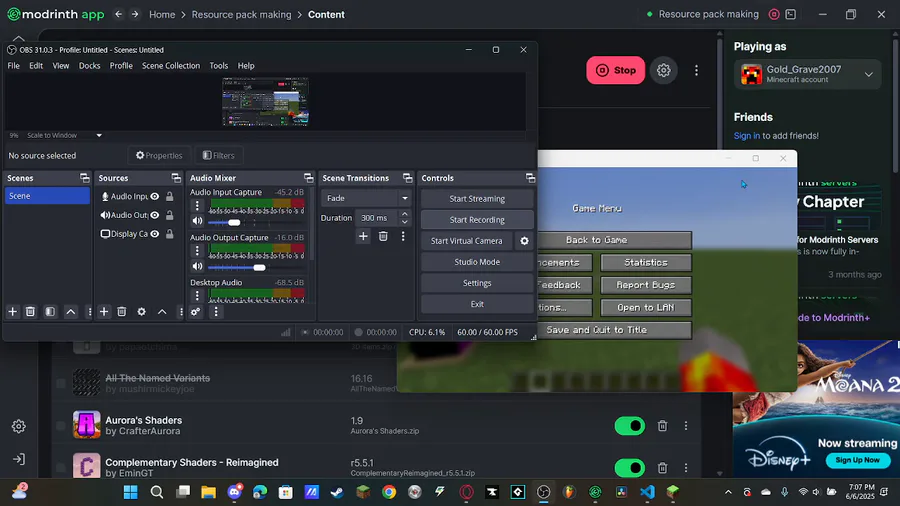Hide Audio Input source with eye icon
Viewport: 900px width, 506px height.
click(154, 196)
